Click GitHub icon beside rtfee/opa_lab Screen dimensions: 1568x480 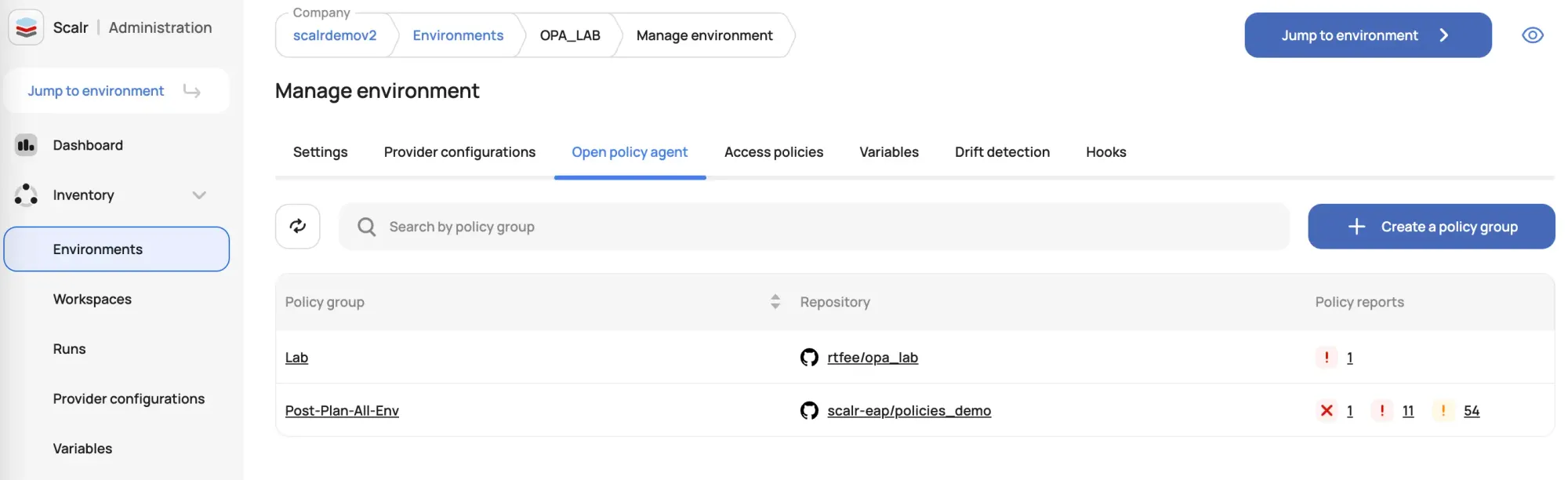click(x=809, y=358)
